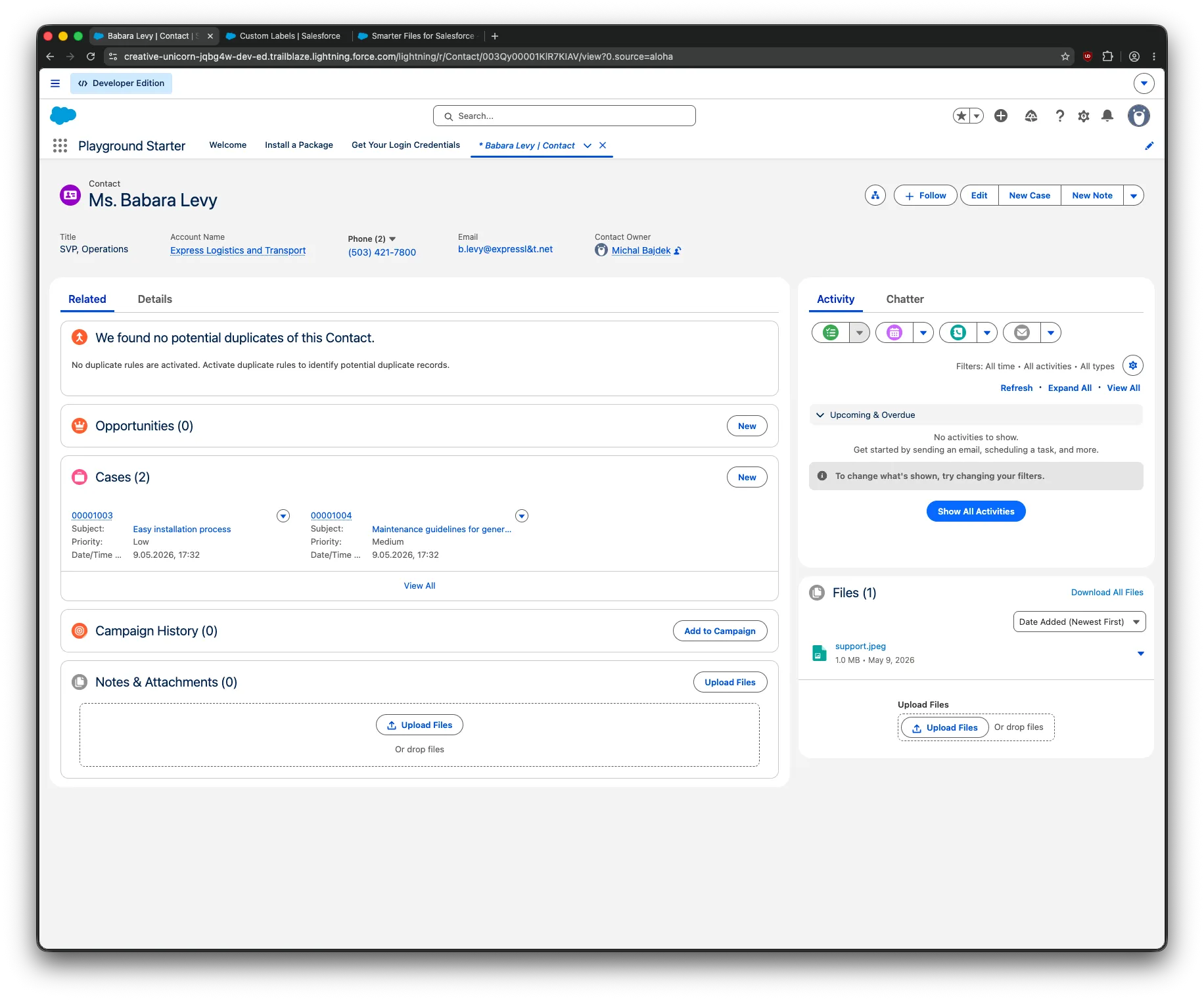Open the Global Actions plus icon
1204x1000 pixels.
(1001, 116)
